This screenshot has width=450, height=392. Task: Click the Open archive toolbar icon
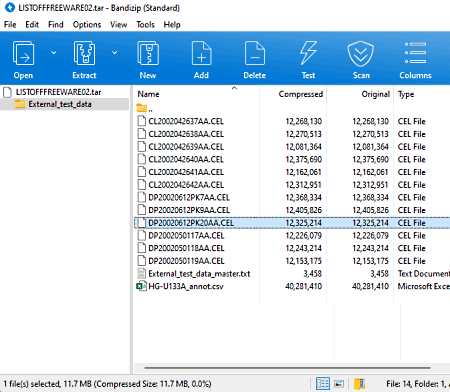tap(23, 53)
